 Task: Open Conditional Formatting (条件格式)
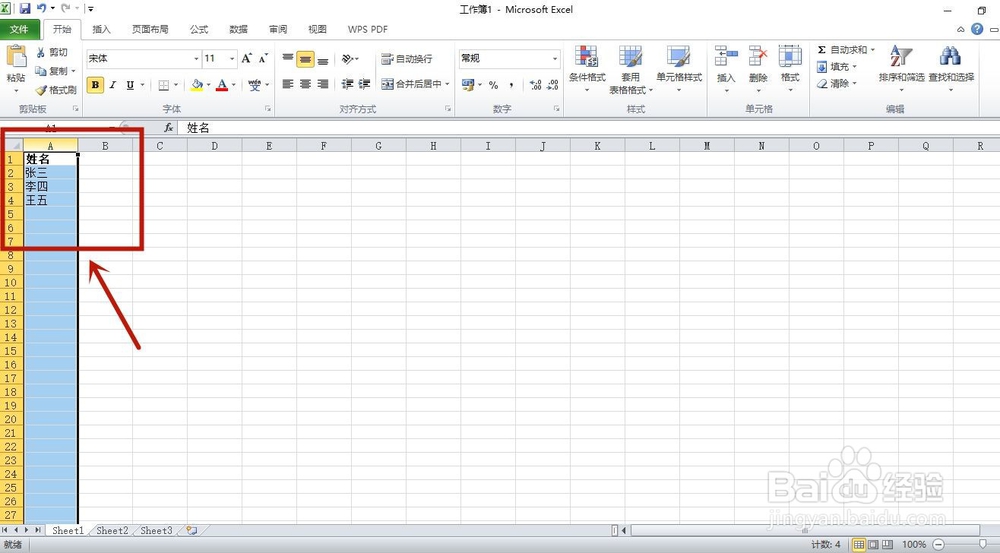(x=587, y=70)
